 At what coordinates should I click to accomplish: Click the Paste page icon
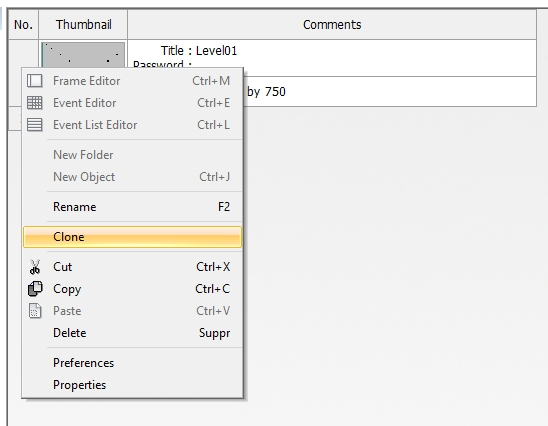(x=35, y=311)
